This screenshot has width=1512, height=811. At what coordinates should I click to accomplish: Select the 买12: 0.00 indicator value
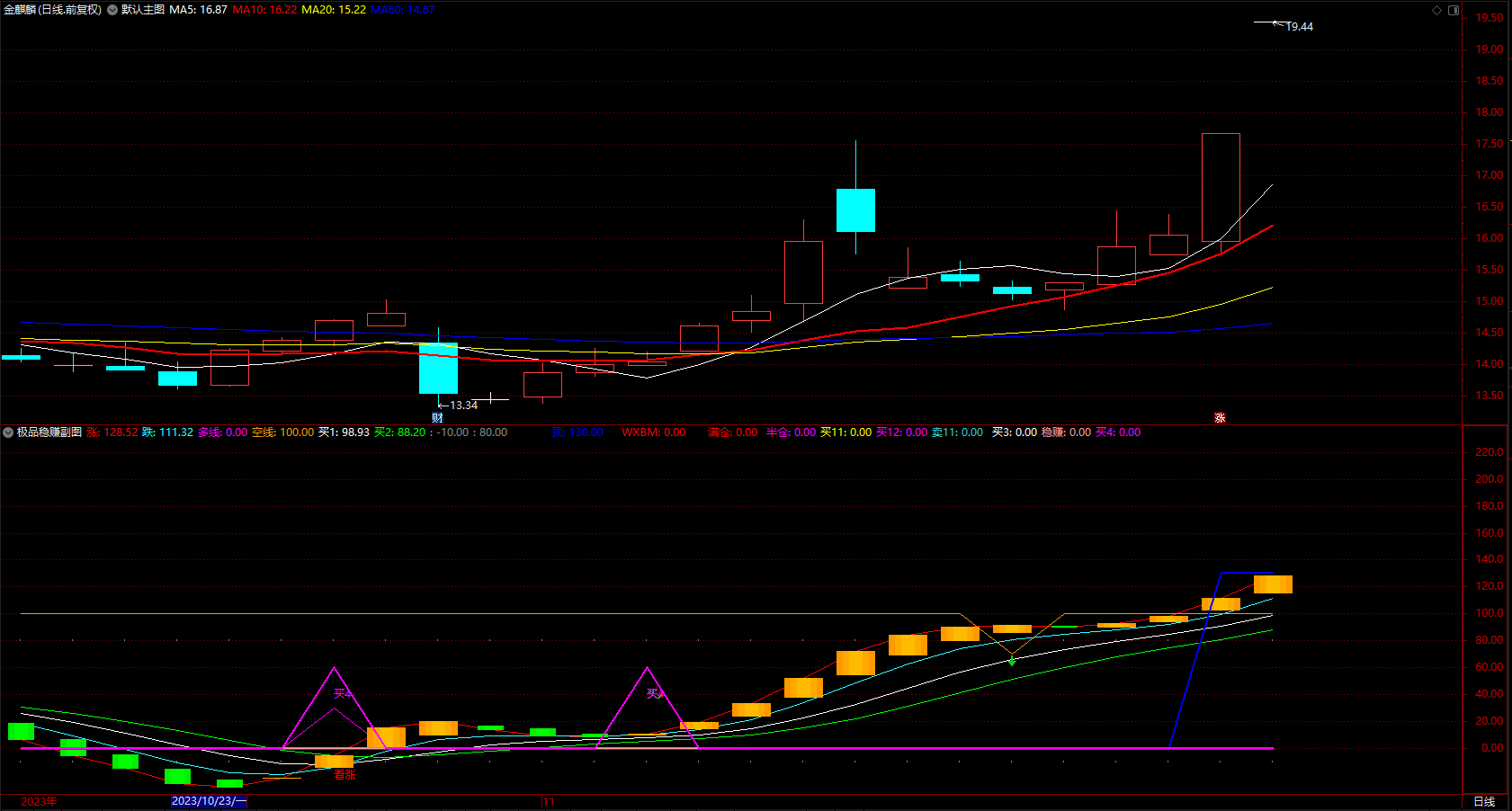click(x=901, y=432)
